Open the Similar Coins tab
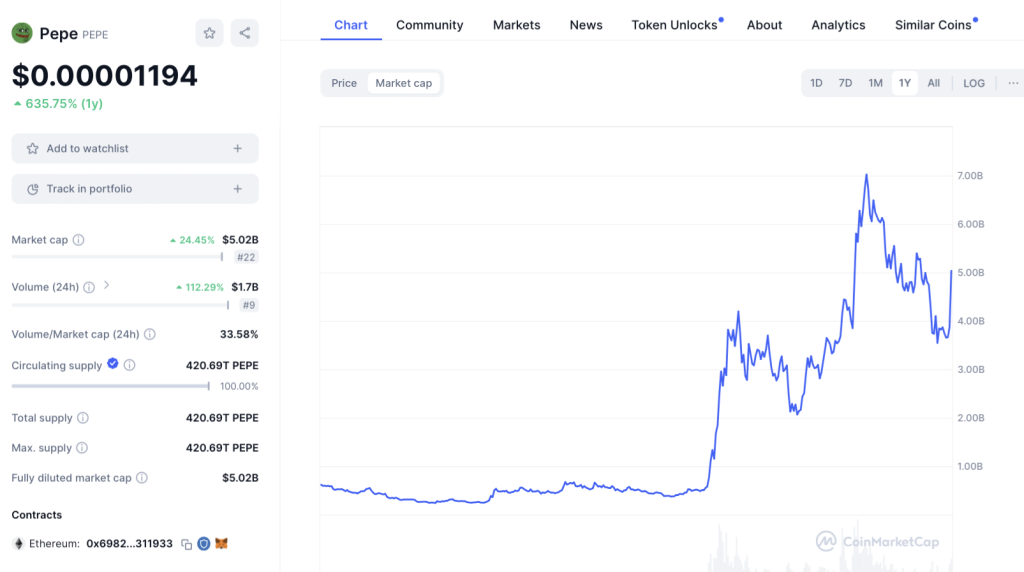Screen dimensions: 1024x572 point(933,25)
